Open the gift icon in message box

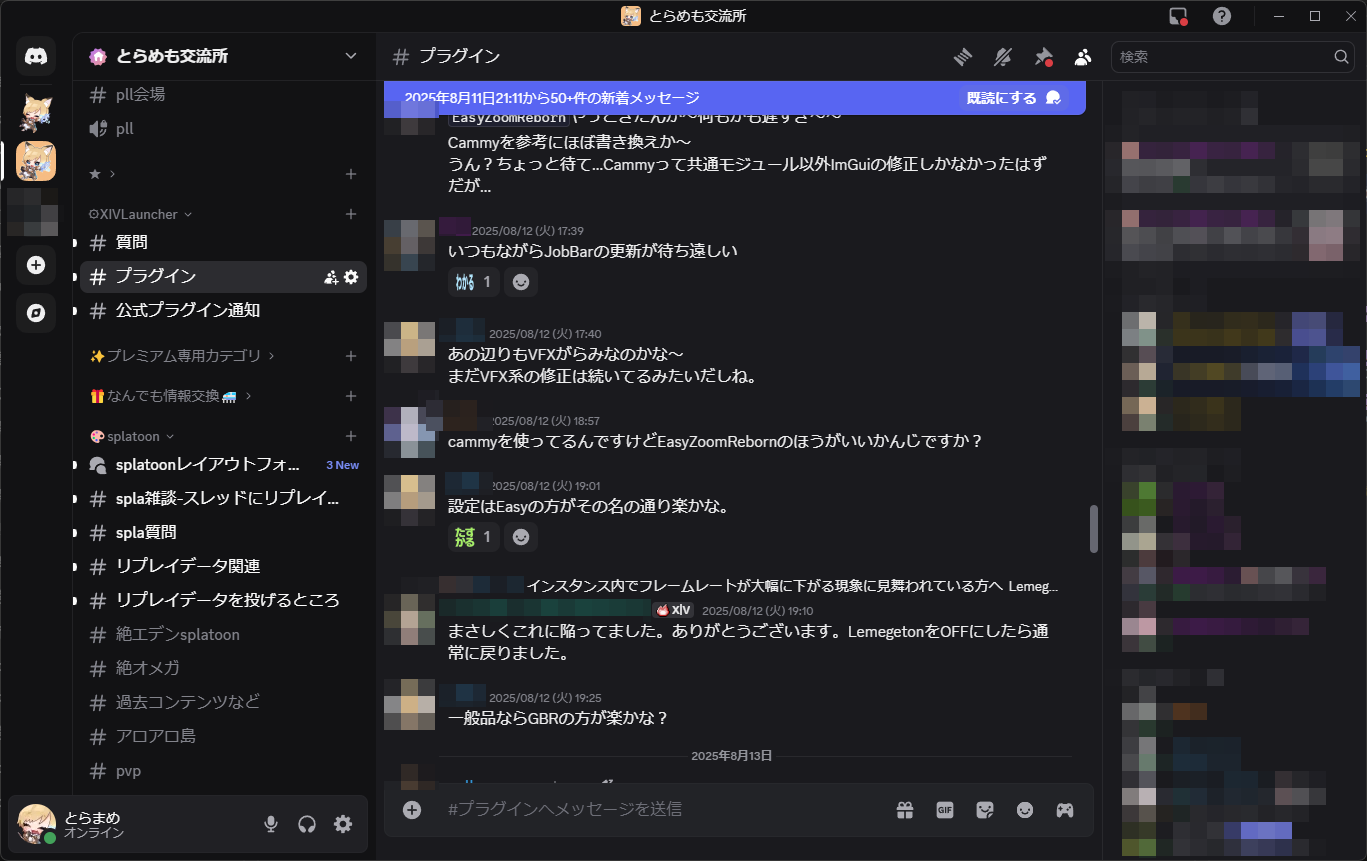(x=905, y=810)
